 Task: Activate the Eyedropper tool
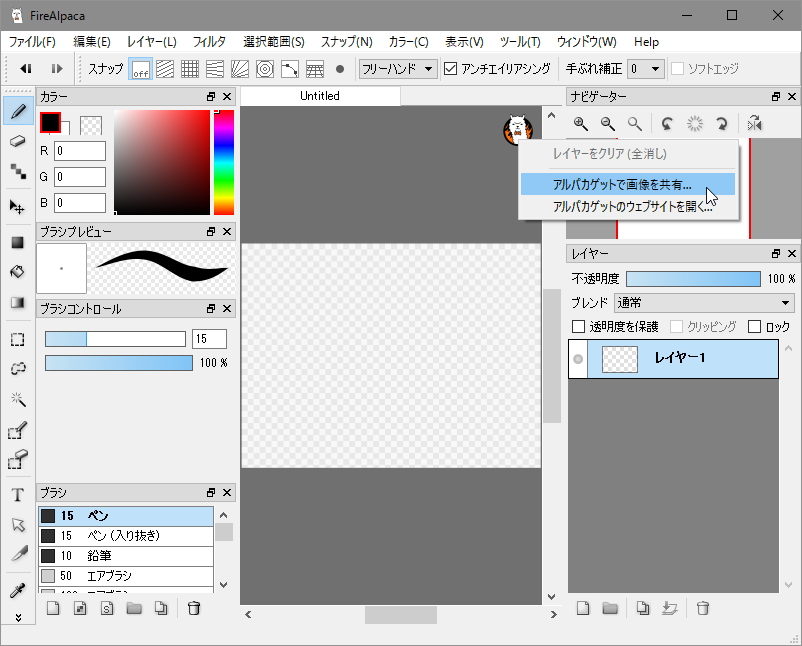click(x=17, y=591)
